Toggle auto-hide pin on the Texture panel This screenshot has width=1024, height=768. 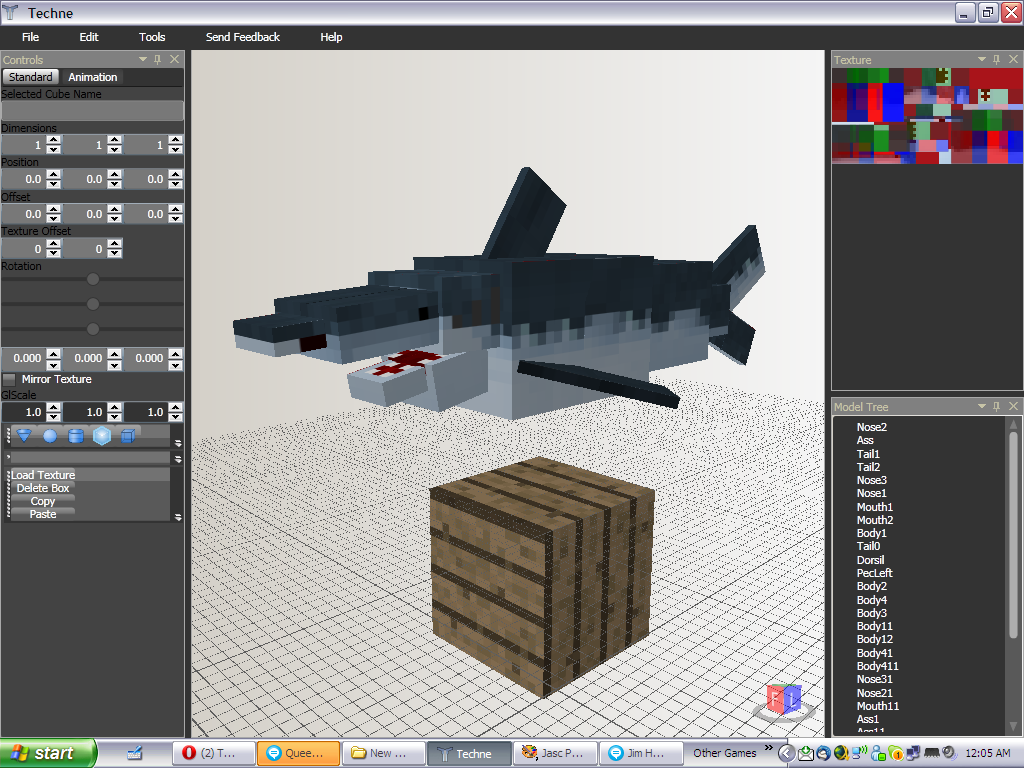click(x=997, y=59)
